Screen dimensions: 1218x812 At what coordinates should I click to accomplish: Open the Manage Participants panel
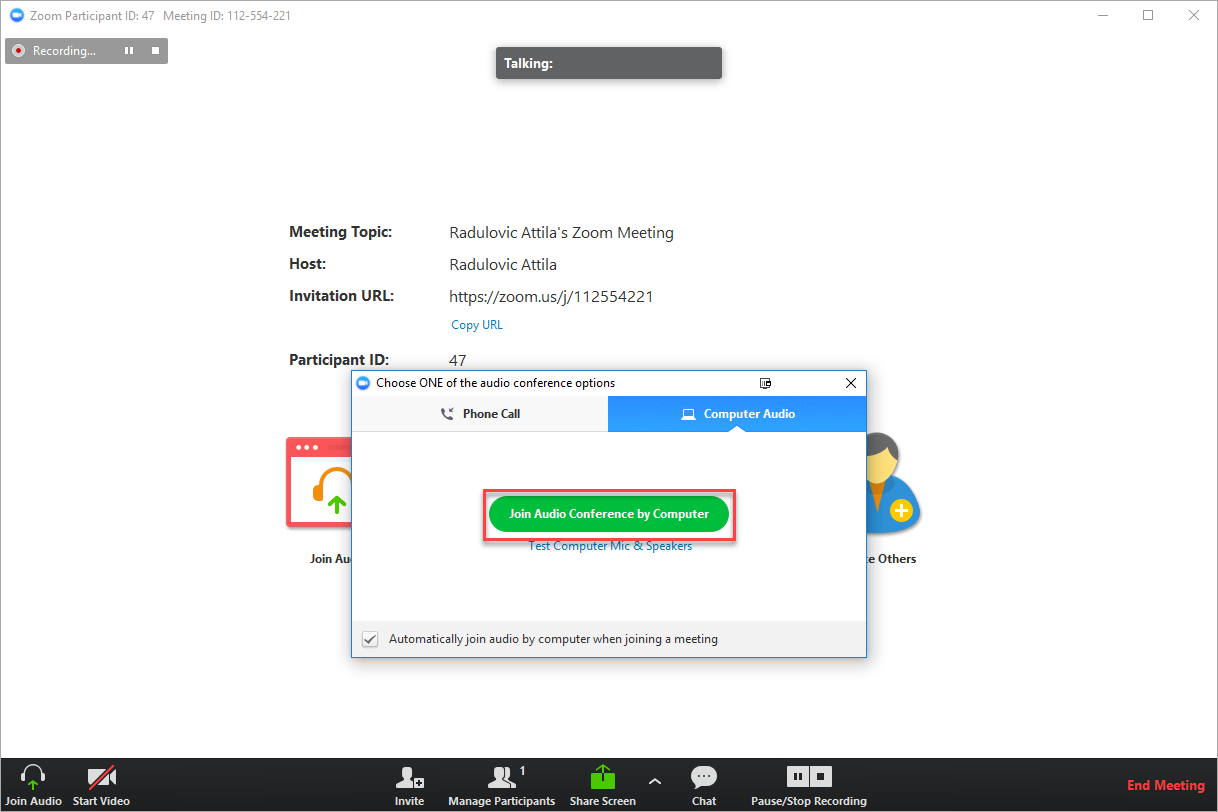tap(502, 785)
